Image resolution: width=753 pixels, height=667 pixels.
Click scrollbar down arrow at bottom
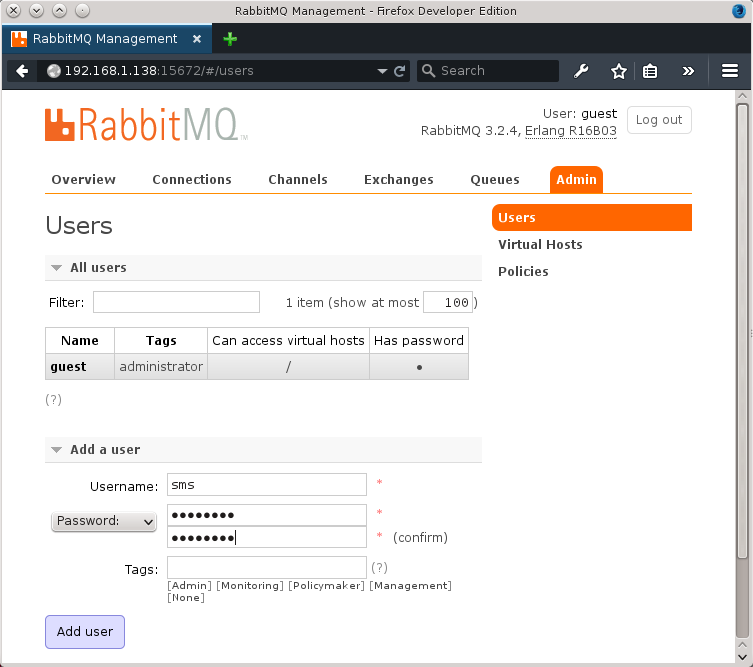(742, 656)
